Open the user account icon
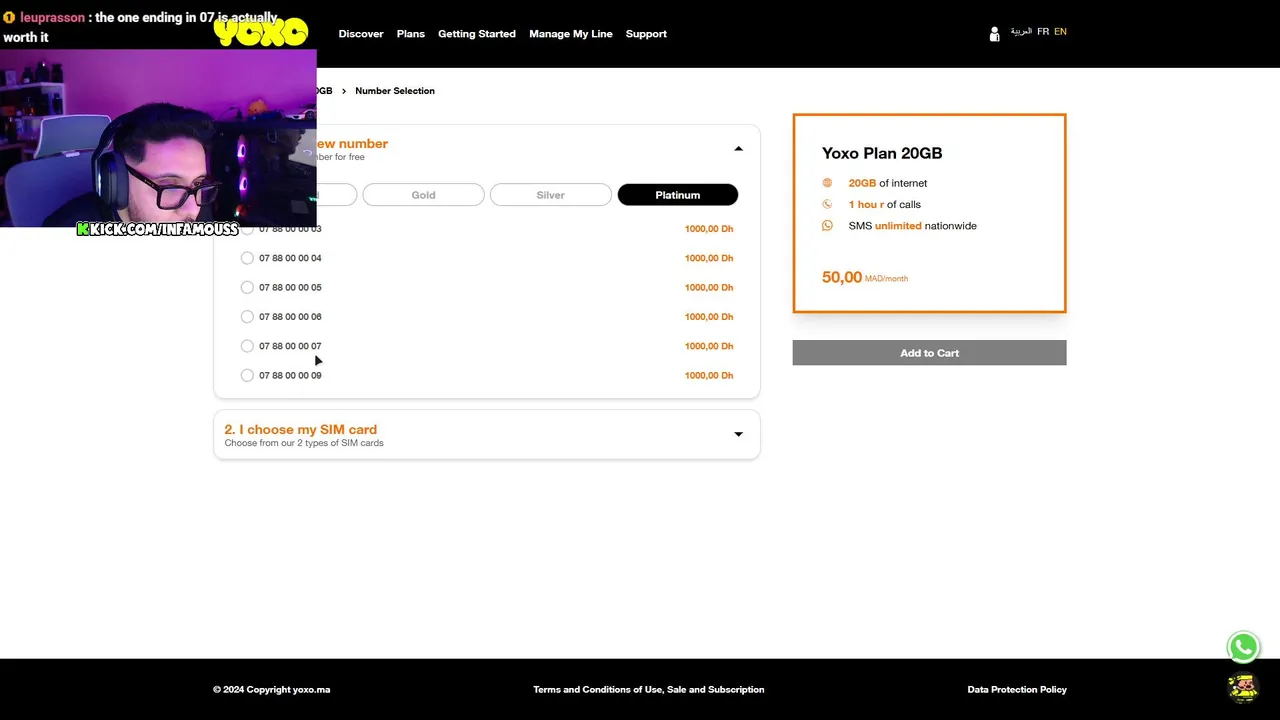Screen dimensions: 1280x720 [x=994, y=34]
